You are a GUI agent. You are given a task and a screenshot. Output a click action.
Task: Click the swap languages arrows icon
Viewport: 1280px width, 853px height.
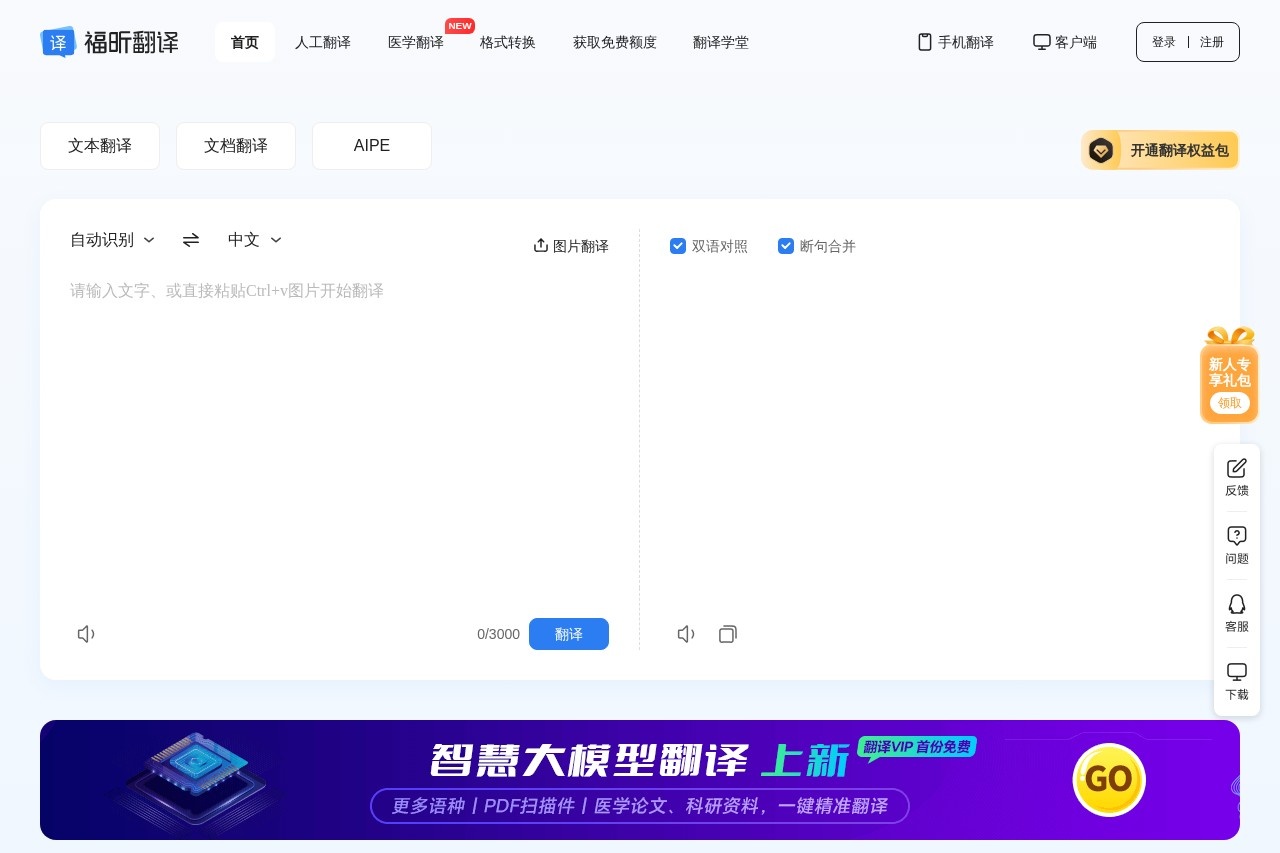coord(190,240)
